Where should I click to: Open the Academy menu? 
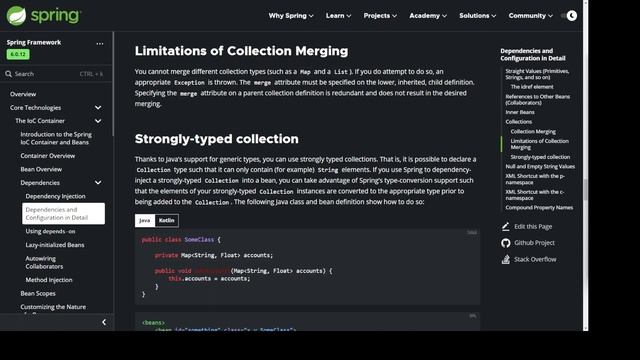[428, 16]
